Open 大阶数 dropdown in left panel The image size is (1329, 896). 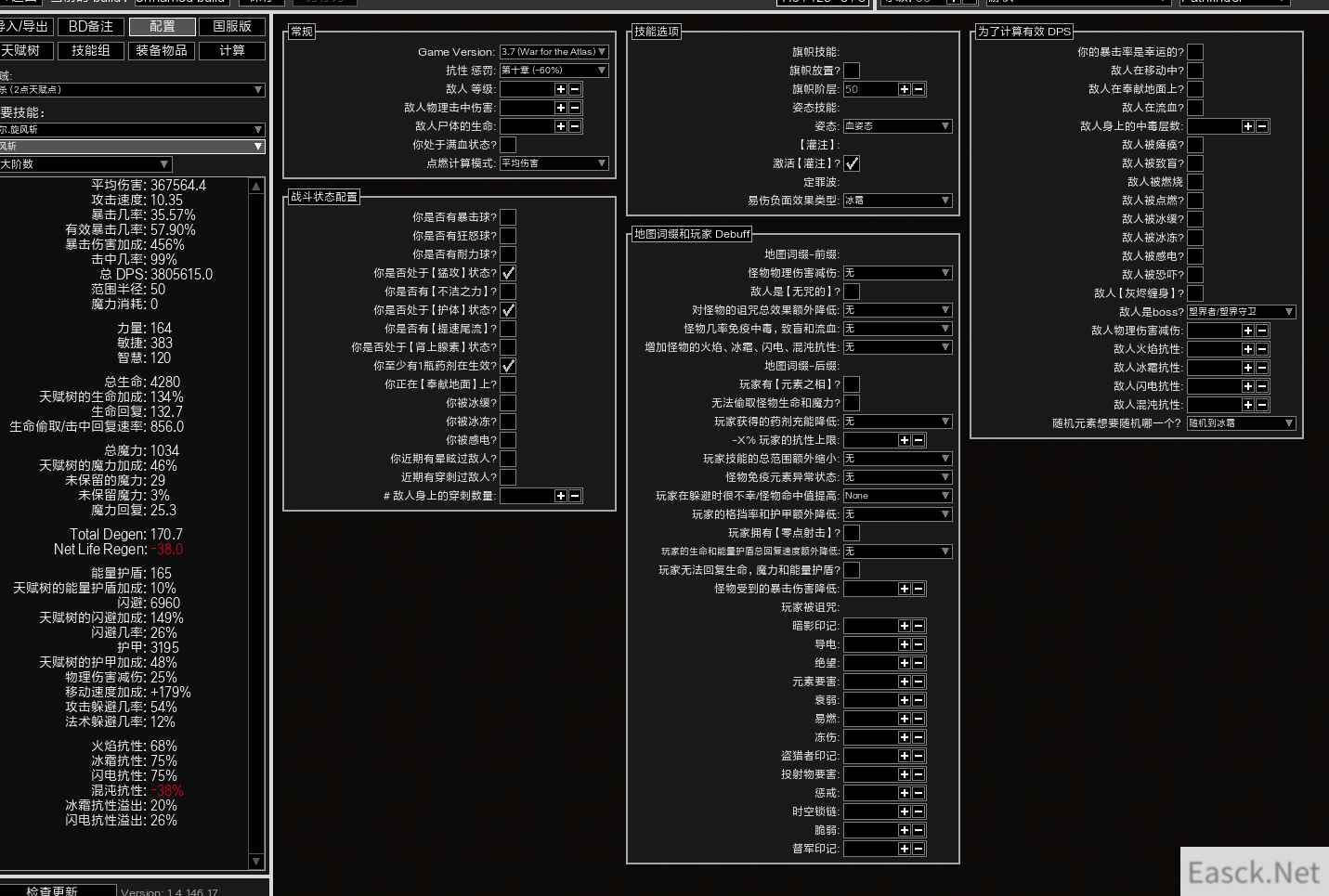coord(85,164)
